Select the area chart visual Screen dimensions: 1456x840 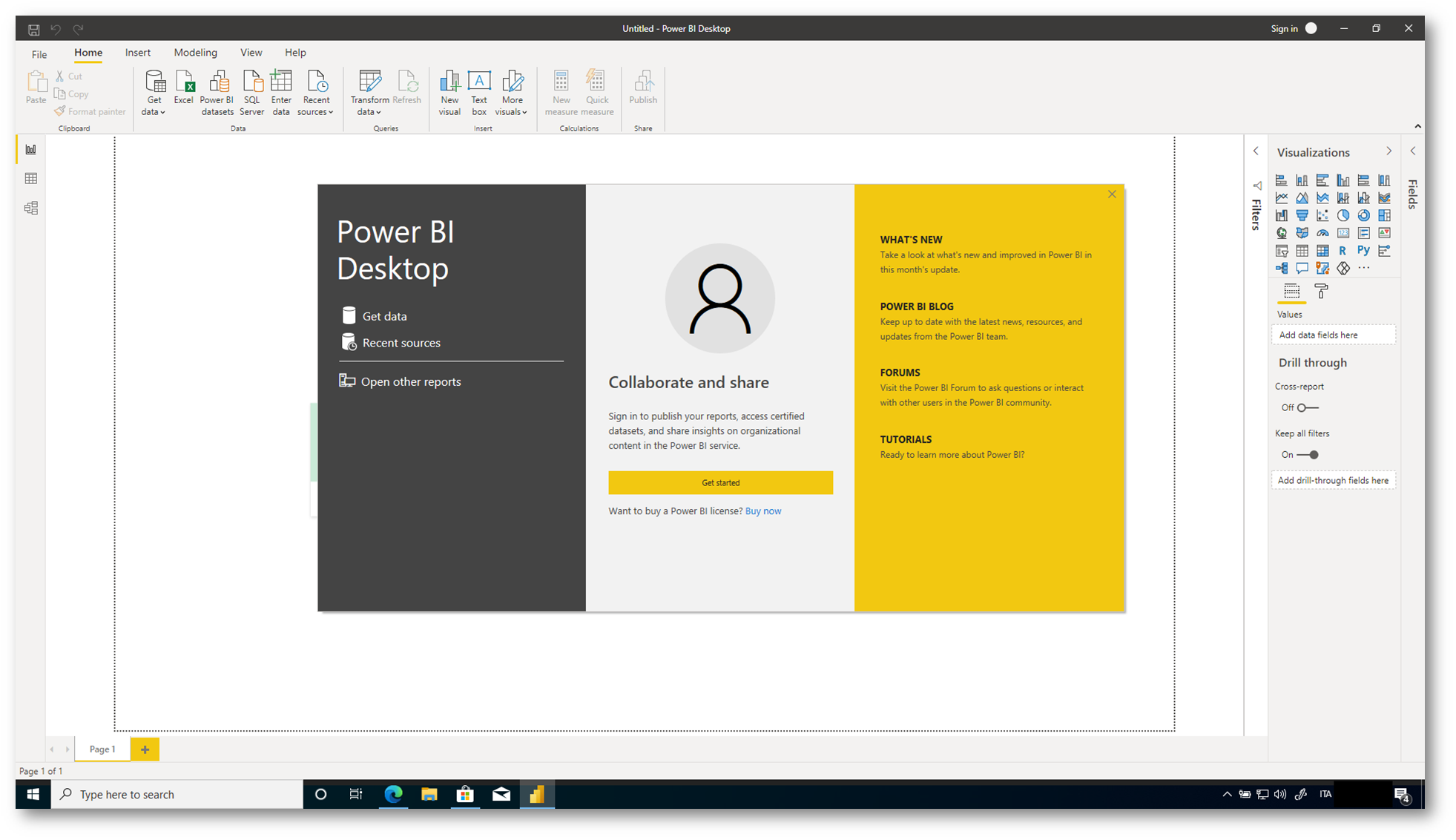coord(1302,198)
